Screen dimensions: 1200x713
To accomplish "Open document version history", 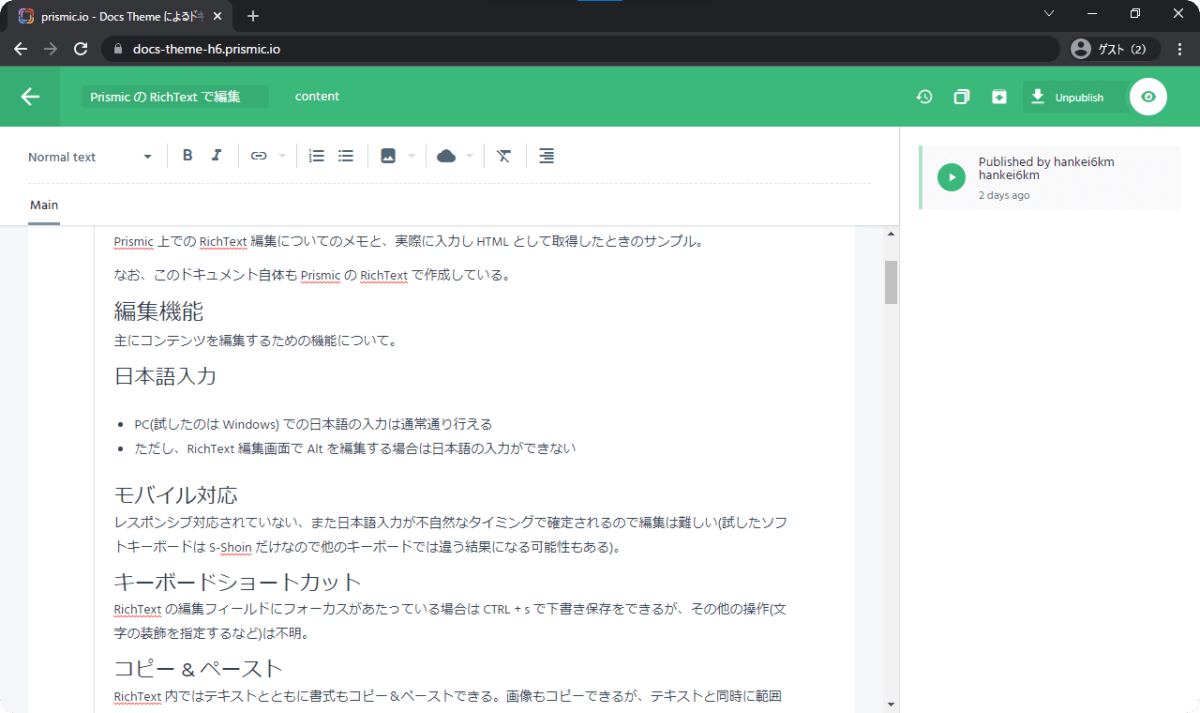I will click(x=925, y=97).
